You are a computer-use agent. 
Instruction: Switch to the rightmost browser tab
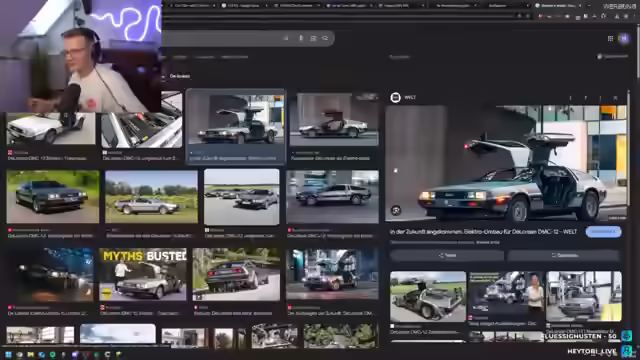[557, 5]
